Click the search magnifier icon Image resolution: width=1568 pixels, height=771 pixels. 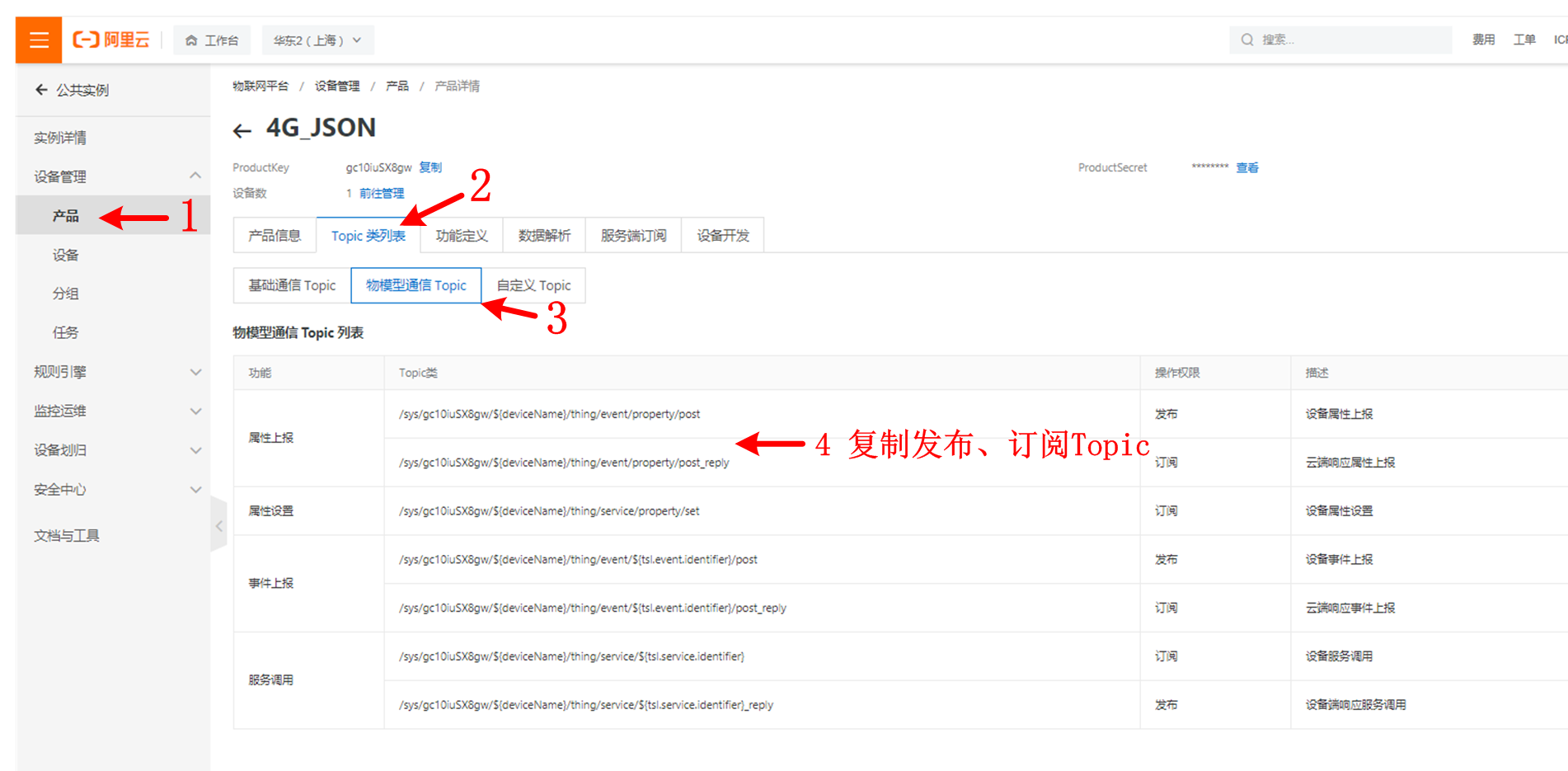coord(1246,40)
